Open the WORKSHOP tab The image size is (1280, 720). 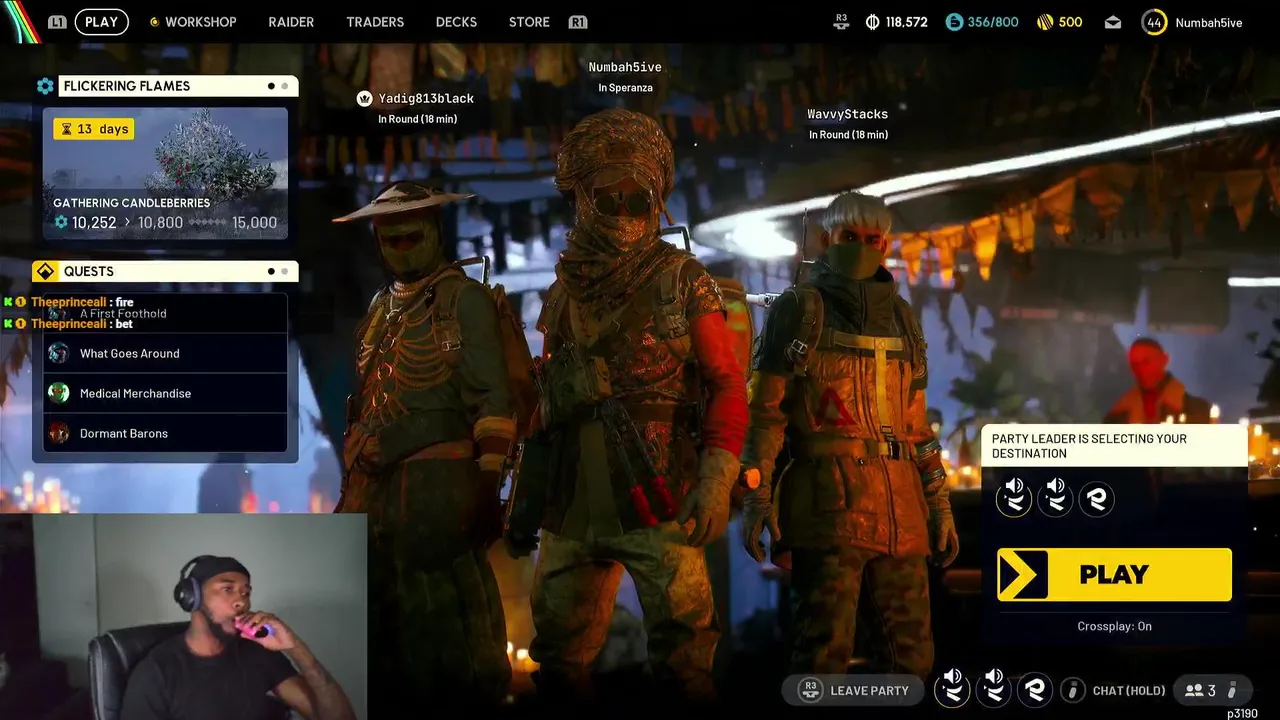200,22
